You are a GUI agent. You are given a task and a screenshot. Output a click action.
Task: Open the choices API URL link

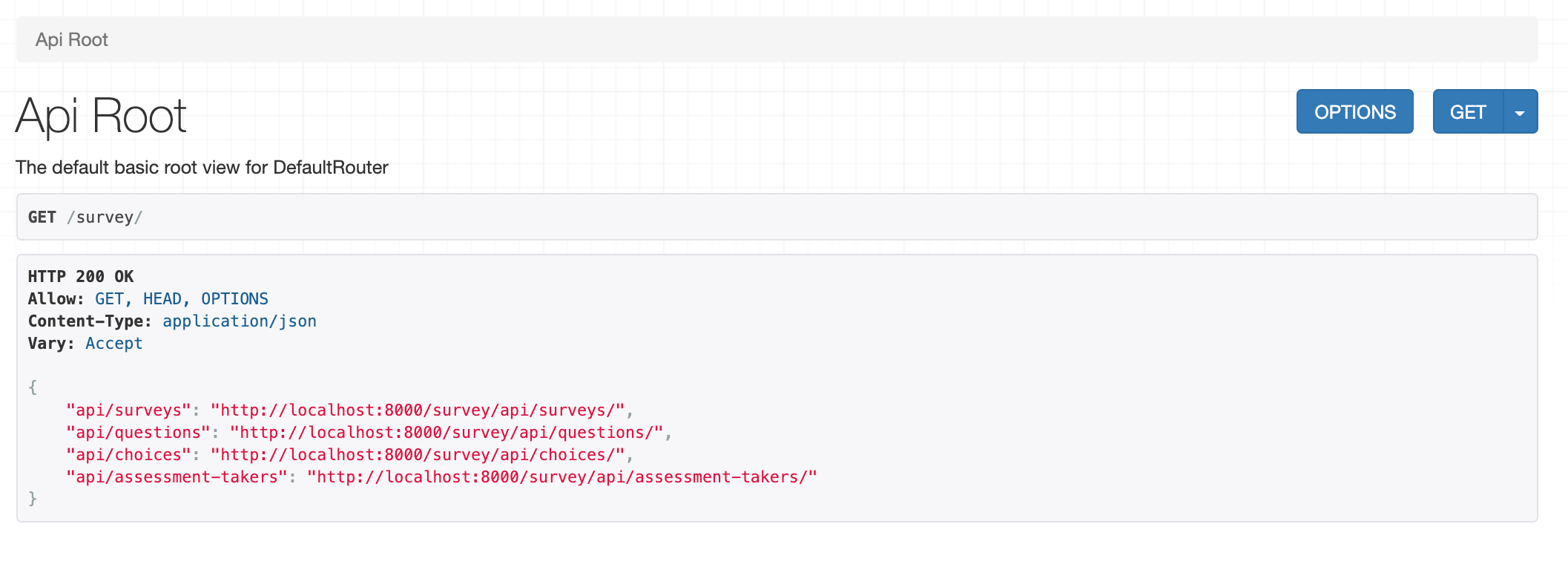click(x=418, y=455)
